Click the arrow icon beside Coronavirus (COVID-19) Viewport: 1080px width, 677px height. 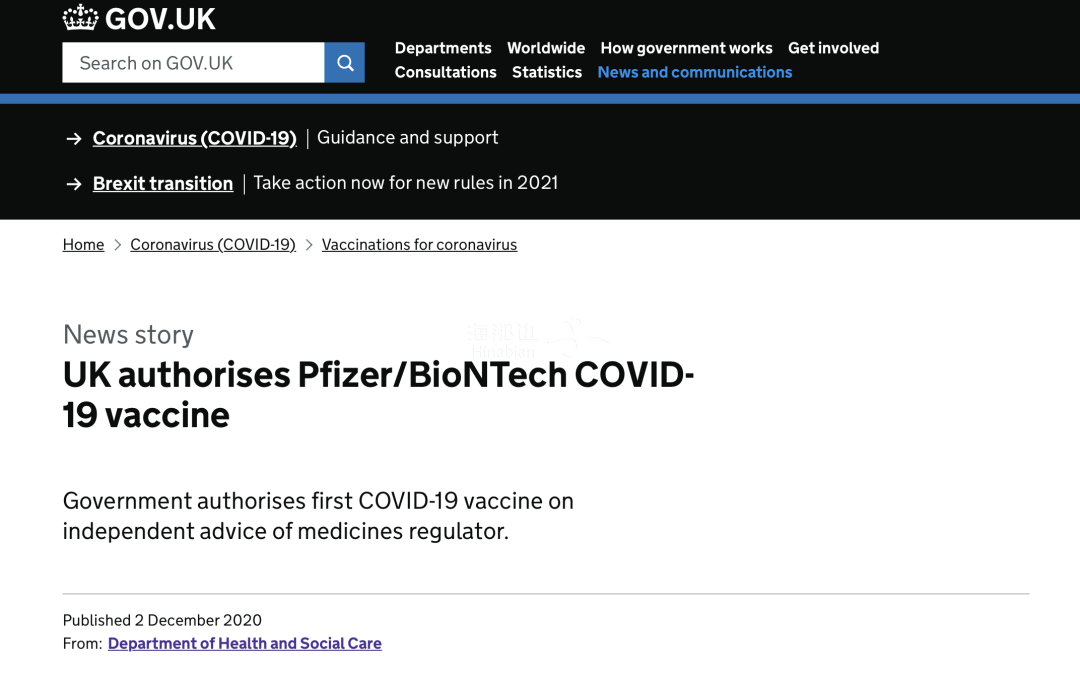click(74, 138)
